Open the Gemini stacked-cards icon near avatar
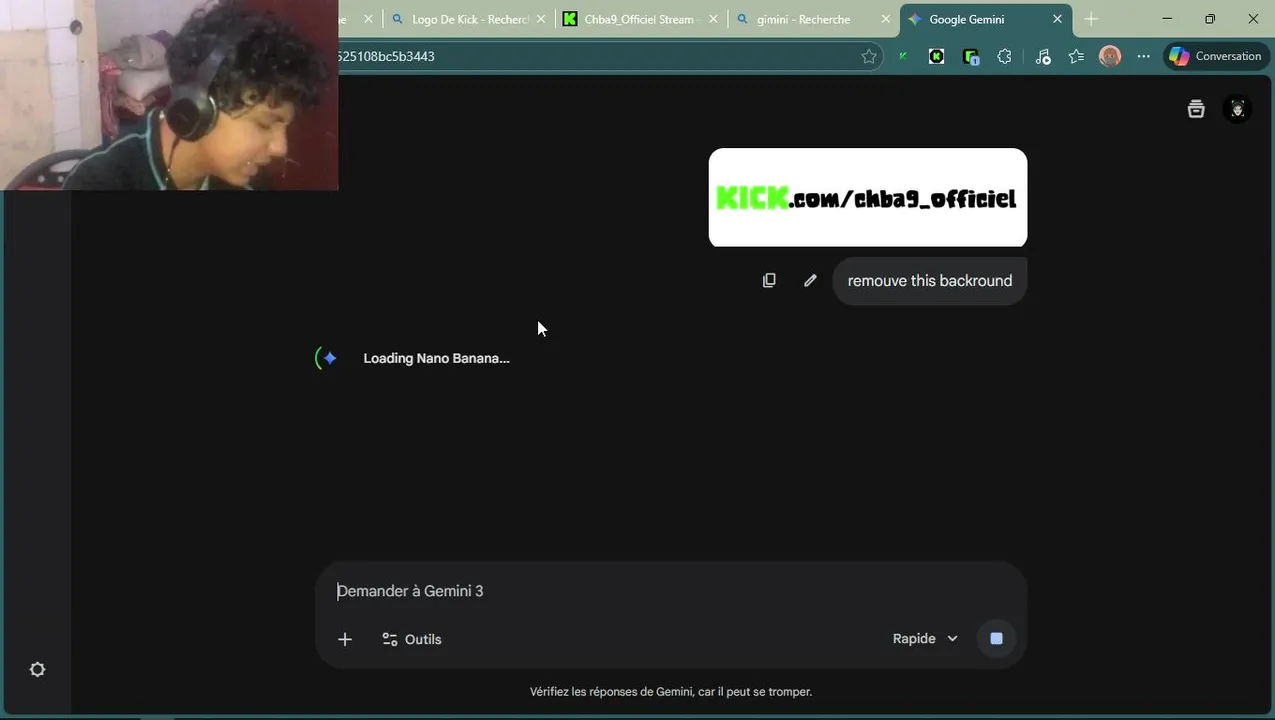Screen dimensions: 1275x720 1196,109
